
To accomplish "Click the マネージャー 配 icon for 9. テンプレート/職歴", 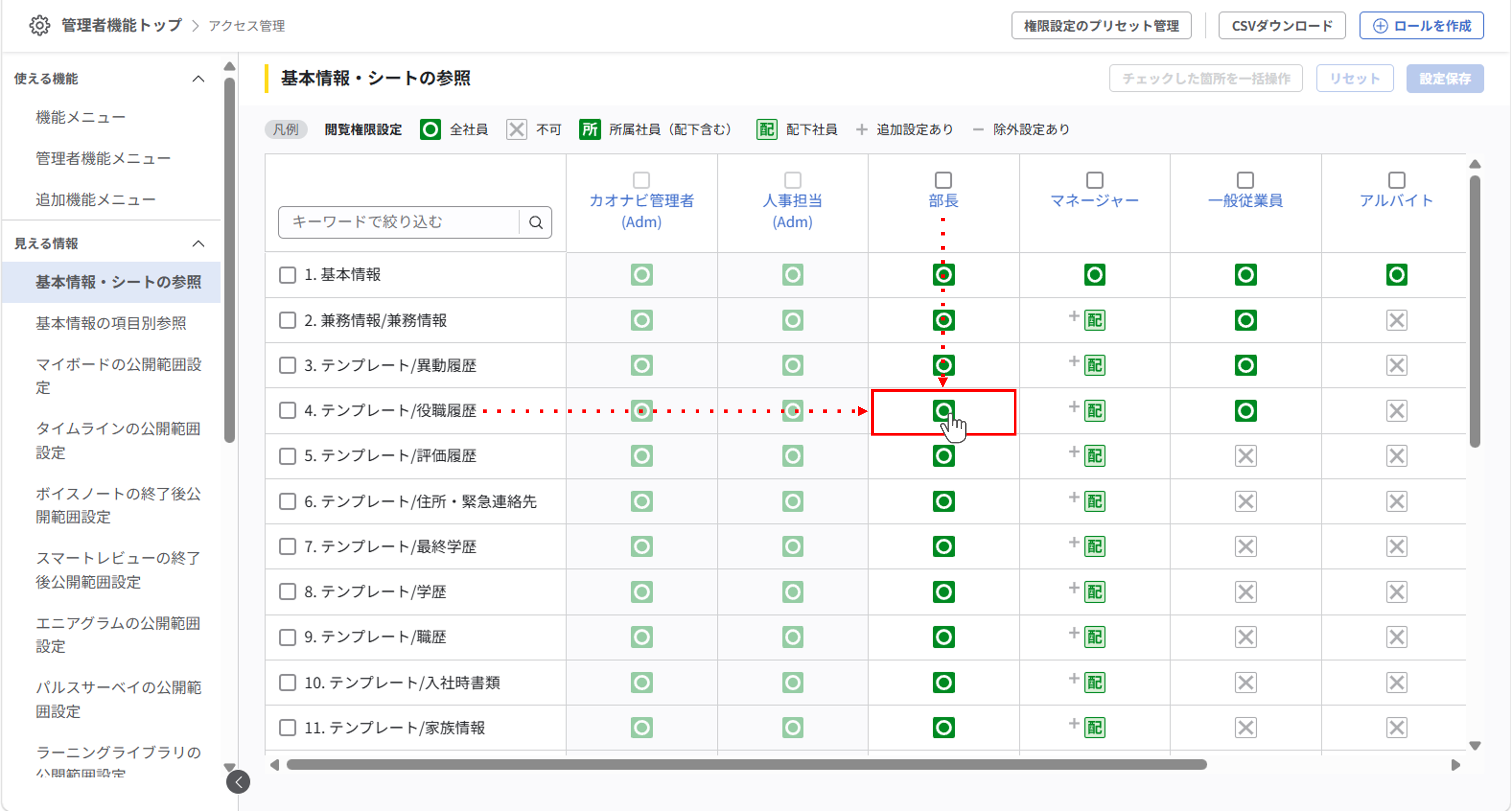I will [1094, 637].
